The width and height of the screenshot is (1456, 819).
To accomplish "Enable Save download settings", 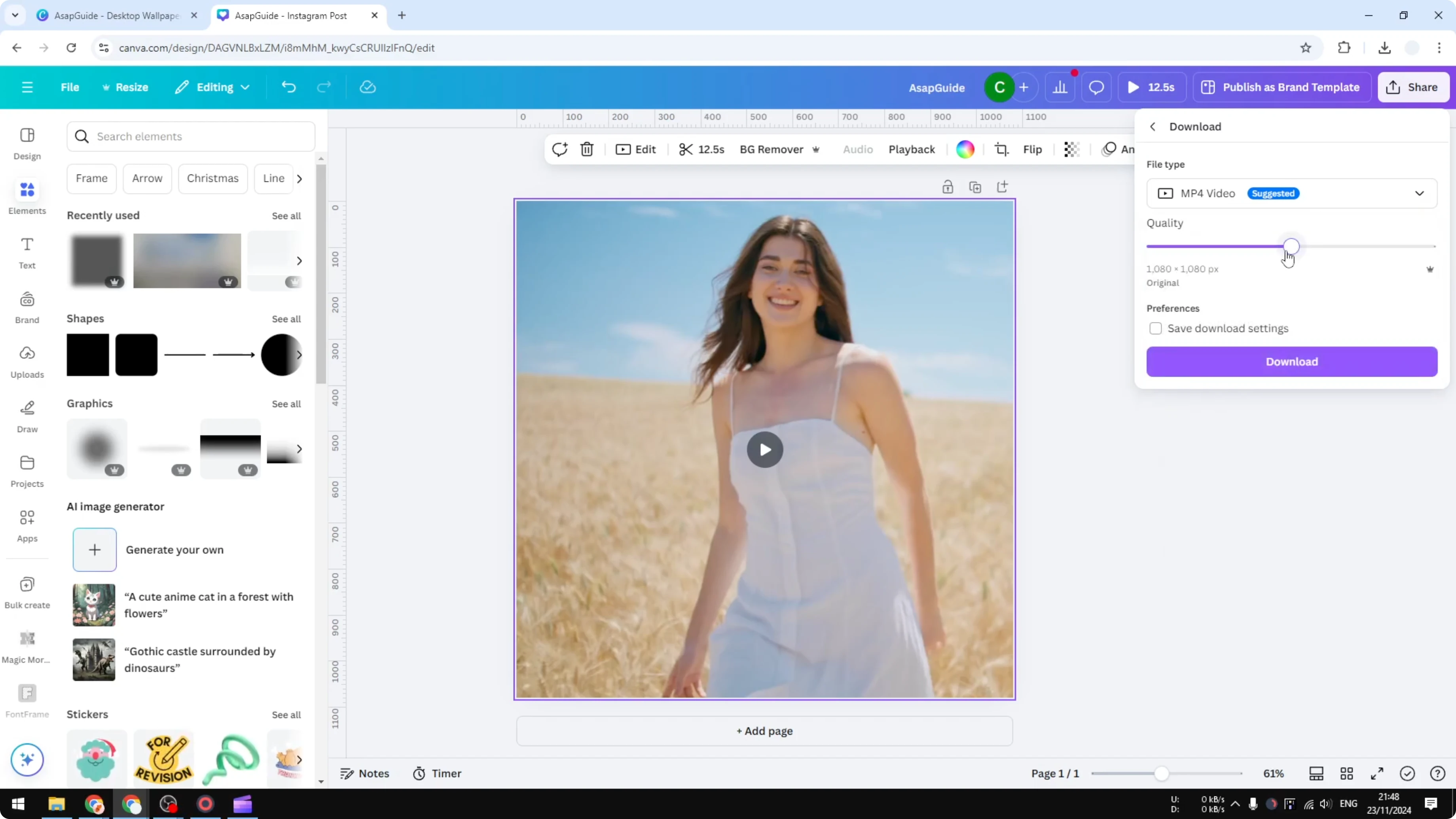I will click(1156, 328).
